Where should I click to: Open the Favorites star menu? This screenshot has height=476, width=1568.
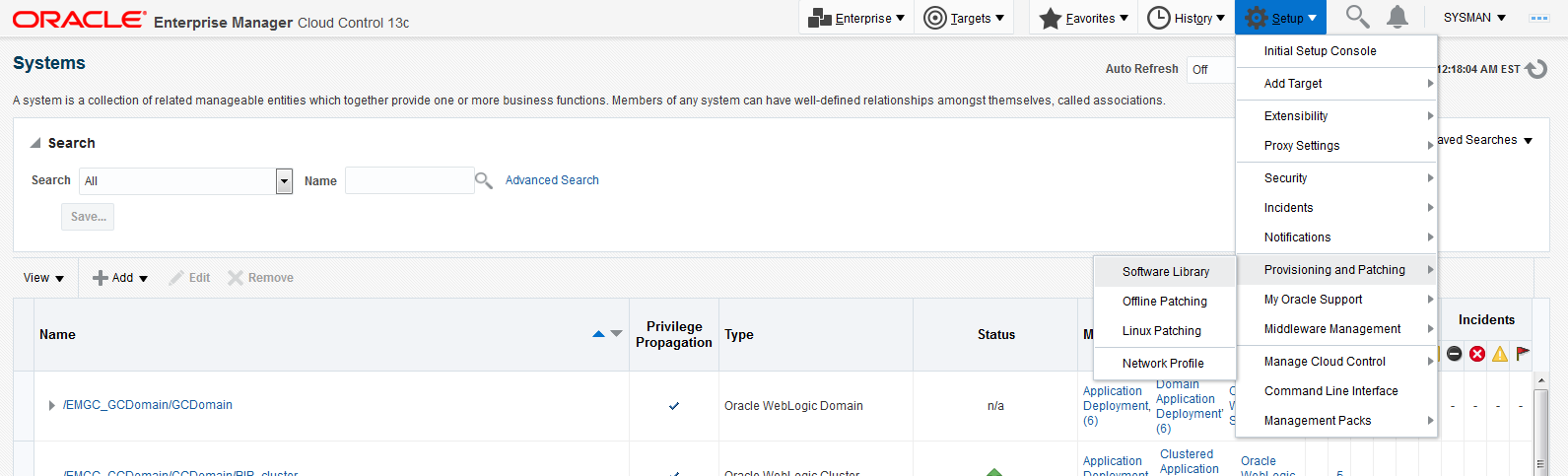(1084, 18)
